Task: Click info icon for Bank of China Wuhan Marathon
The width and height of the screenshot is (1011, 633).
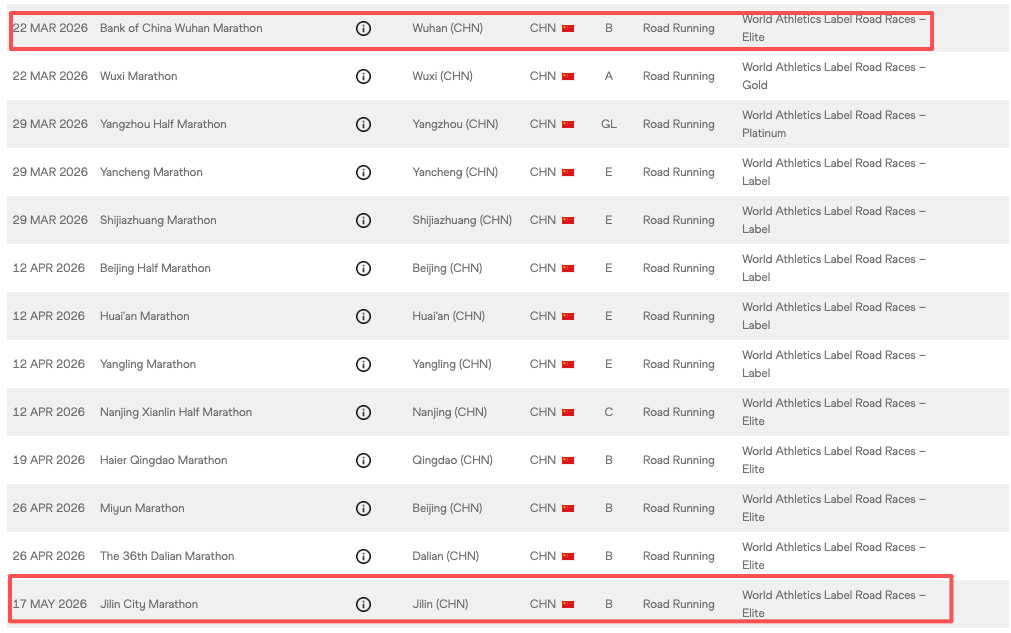Action: (x=363, y=28)
